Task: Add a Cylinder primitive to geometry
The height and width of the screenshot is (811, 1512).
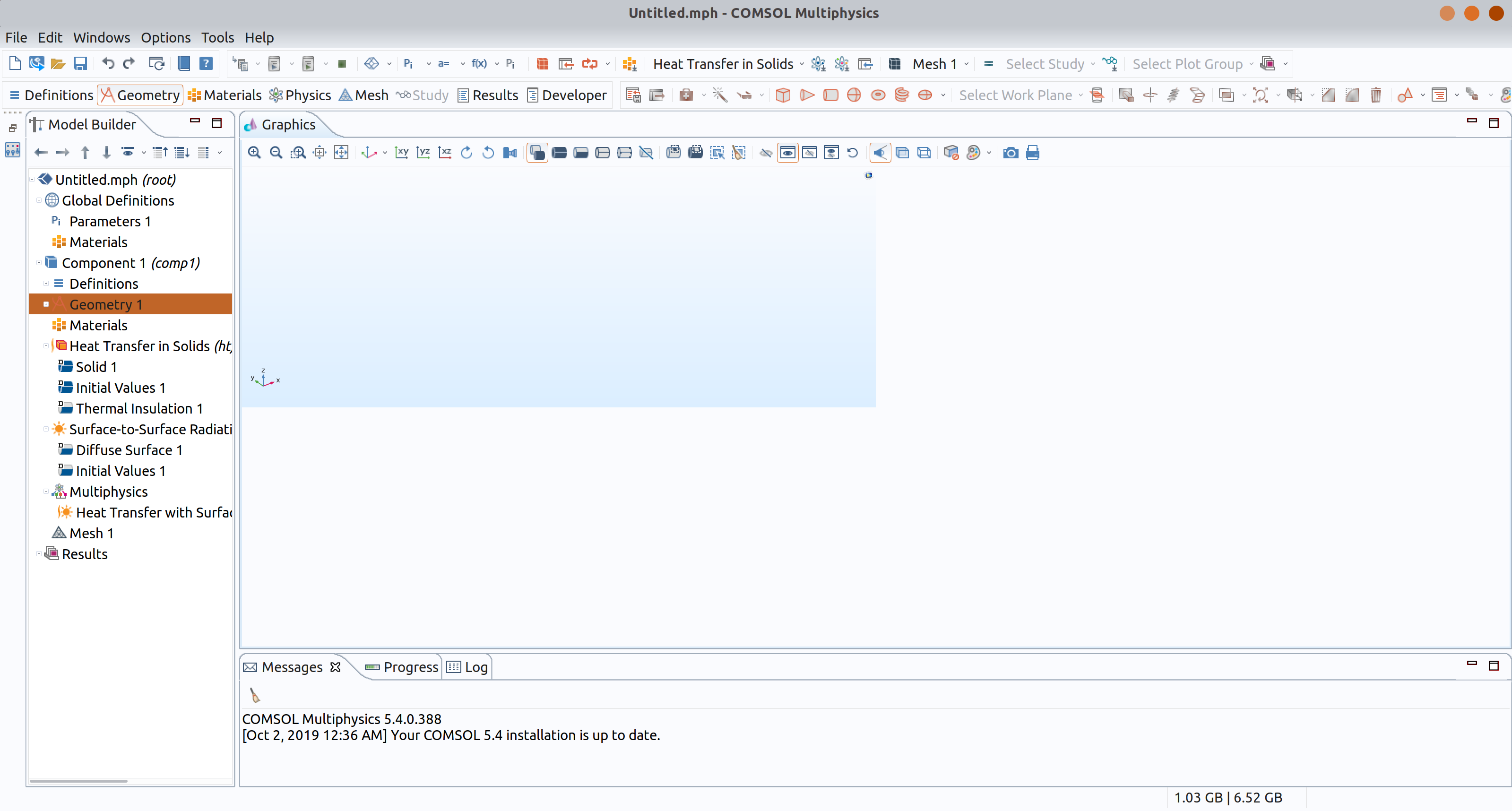Action: [x=830, y=95]
